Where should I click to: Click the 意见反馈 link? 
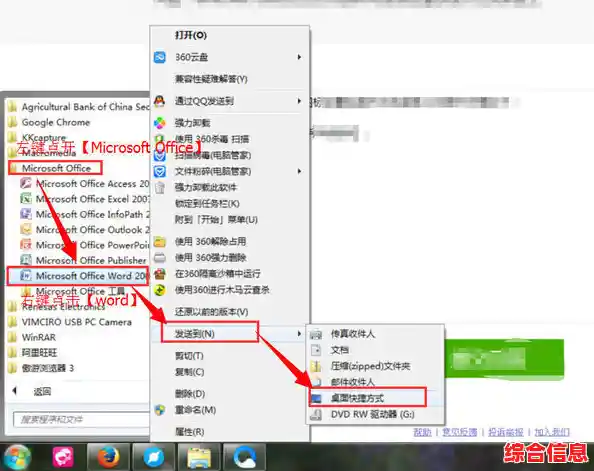coord(460,432)
